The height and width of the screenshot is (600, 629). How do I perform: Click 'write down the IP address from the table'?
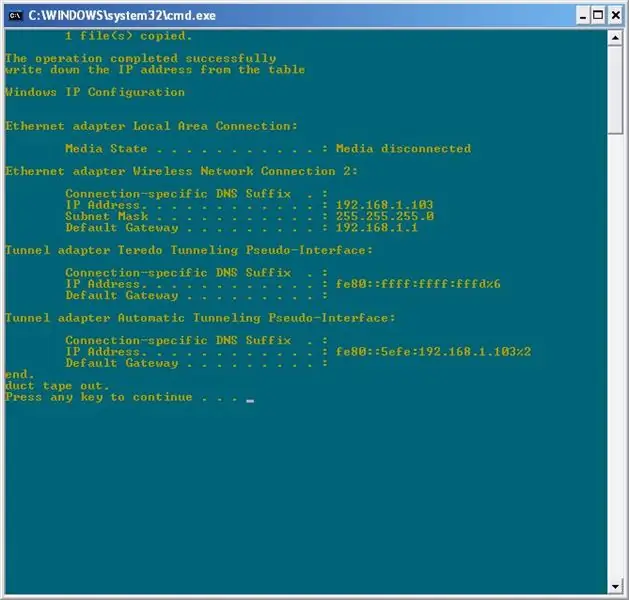155,70
